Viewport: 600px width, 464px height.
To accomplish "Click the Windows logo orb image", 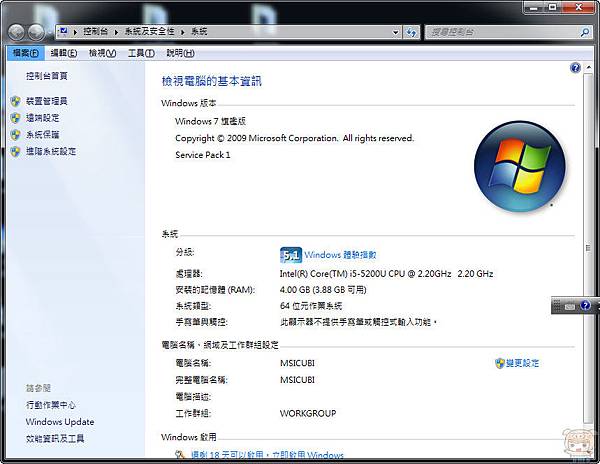I will tap(520, 166).
